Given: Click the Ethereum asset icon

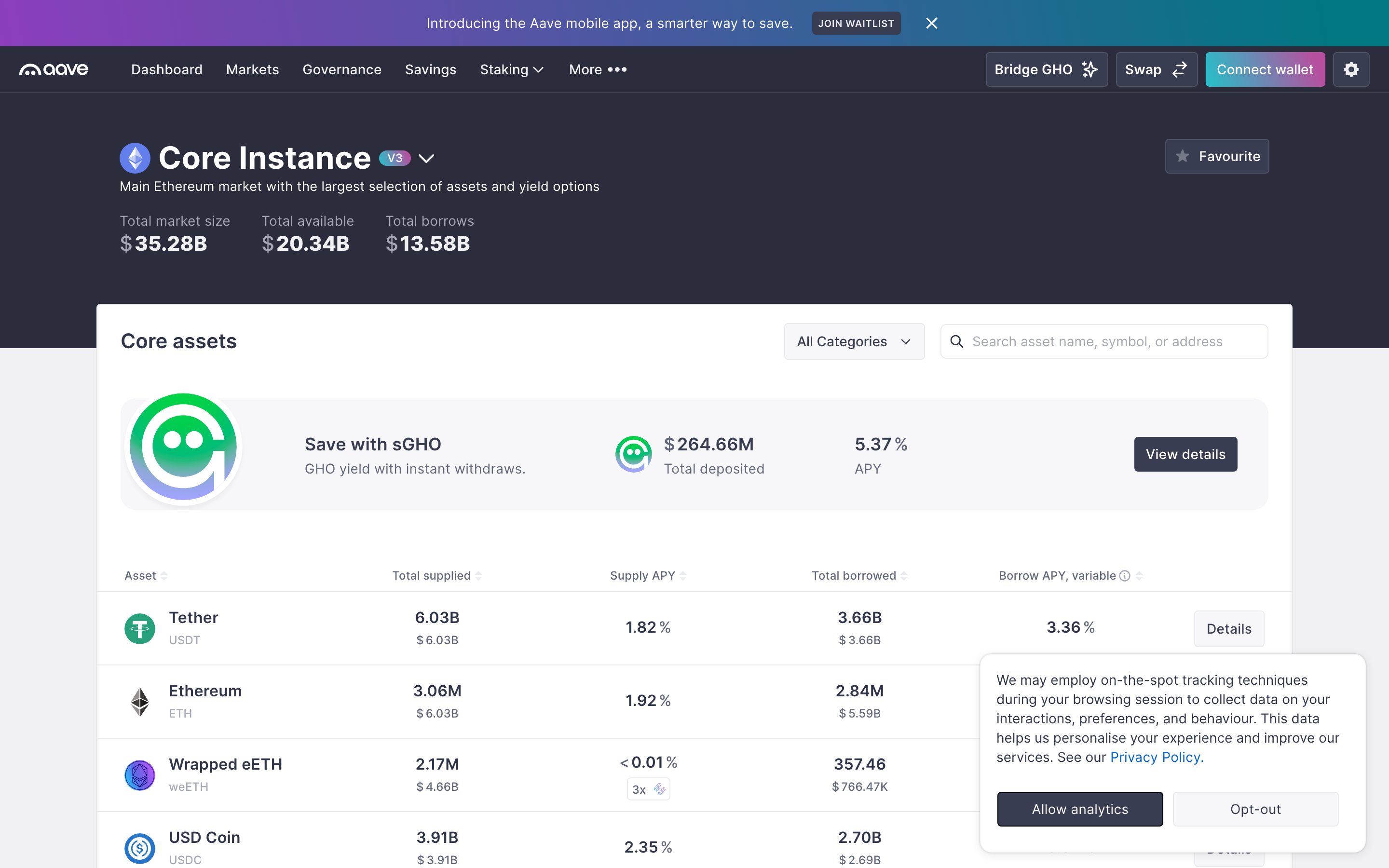Looking at the screenshot, I should click(x=139, y=702).
